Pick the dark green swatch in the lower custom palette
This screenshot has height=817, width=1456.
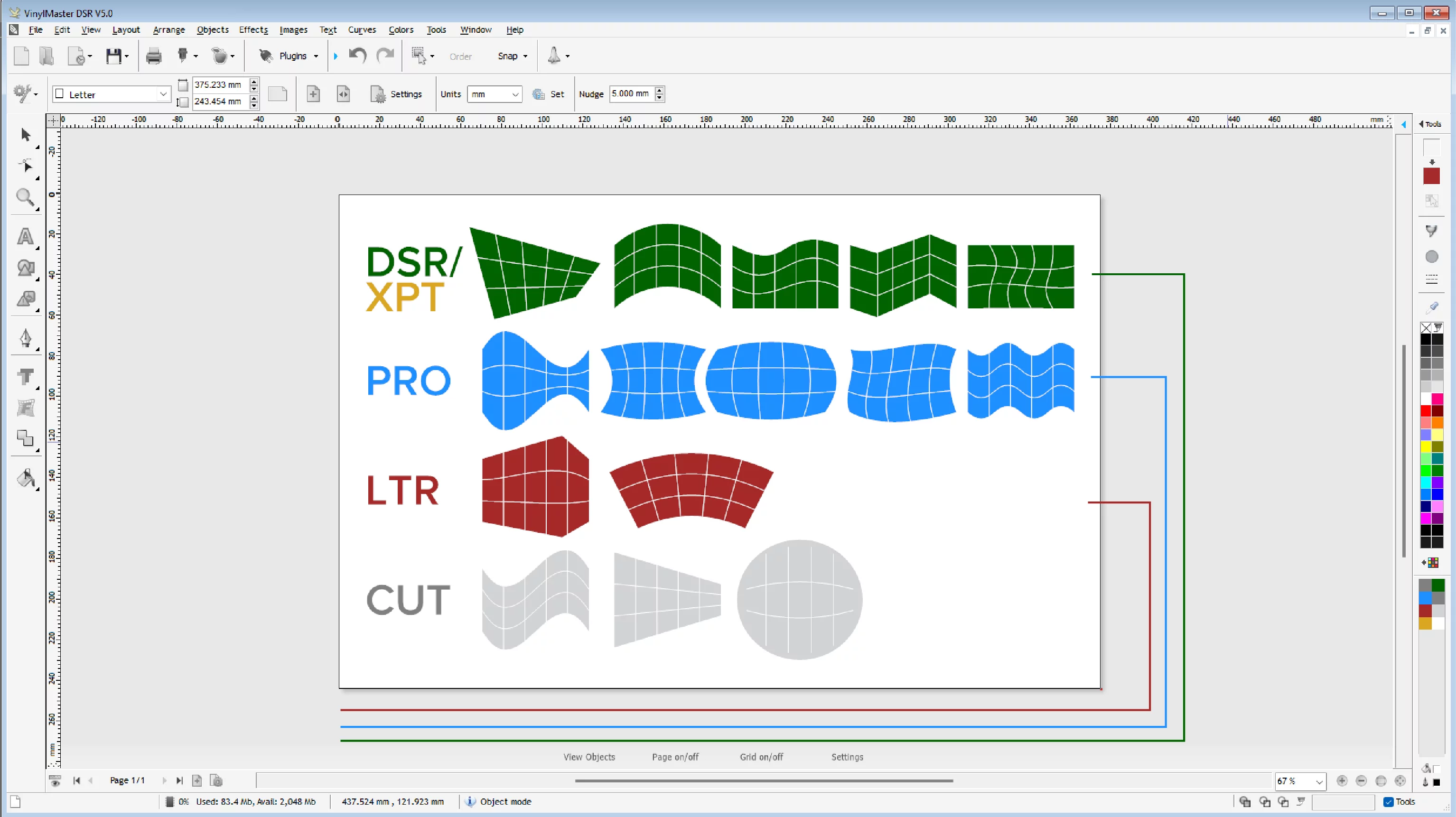pos(1437,585)
